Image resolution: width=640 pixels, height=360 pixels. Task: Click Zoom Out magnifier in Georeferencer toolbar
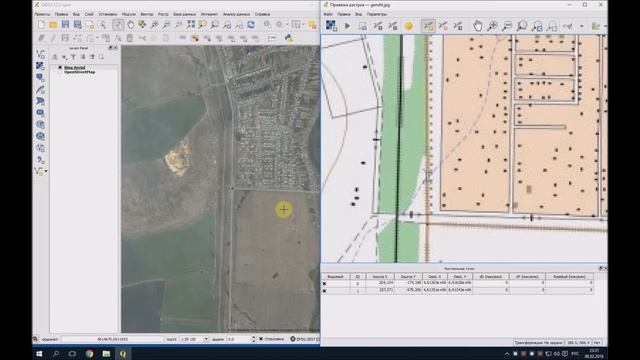point(507,26)
